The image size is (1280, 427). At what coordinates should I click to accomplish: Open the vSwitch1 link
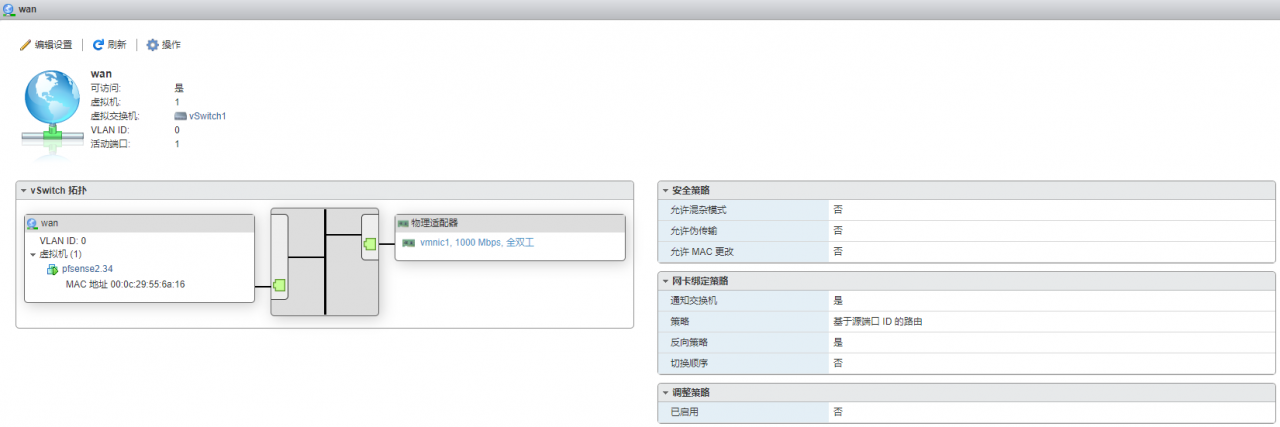point(208,116)
